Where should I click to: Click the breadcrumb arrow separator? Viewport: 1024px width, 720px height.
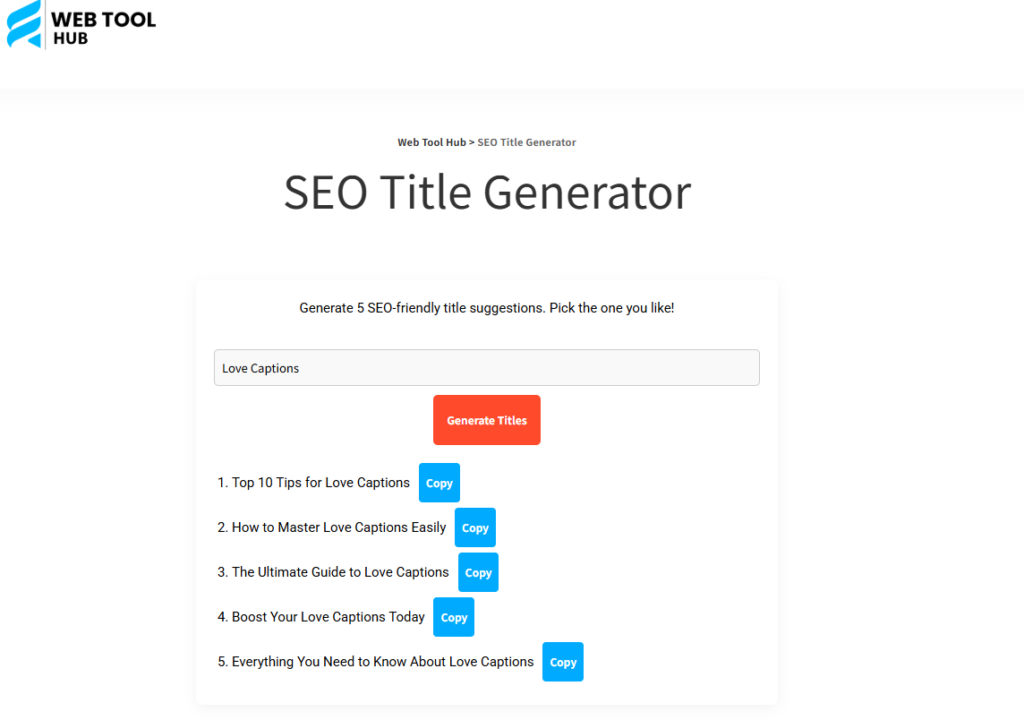pos(472,142)
